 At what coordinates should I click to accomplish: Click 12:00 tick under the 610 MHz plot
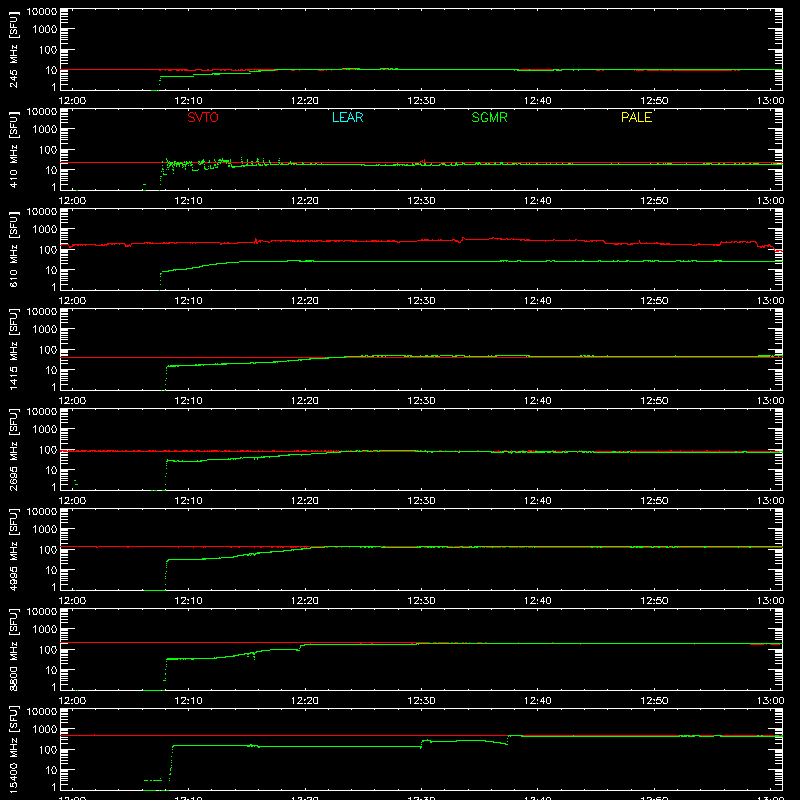pos(72,301)
